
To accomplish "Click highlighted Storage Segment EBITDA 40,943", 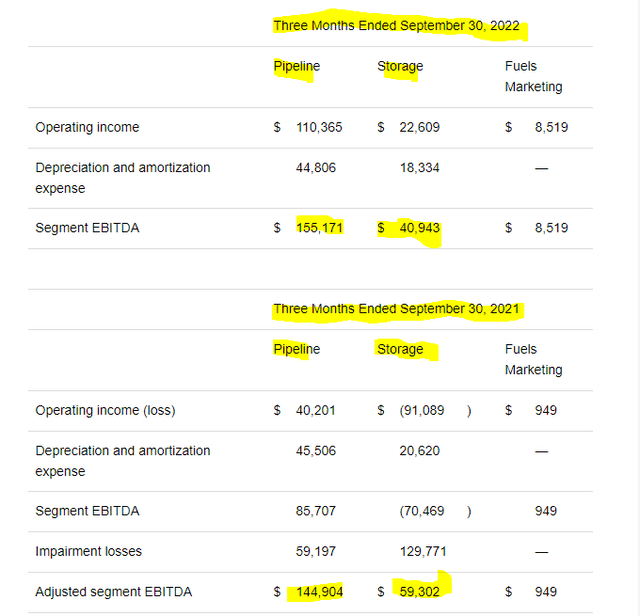I will tap(418, 228).
